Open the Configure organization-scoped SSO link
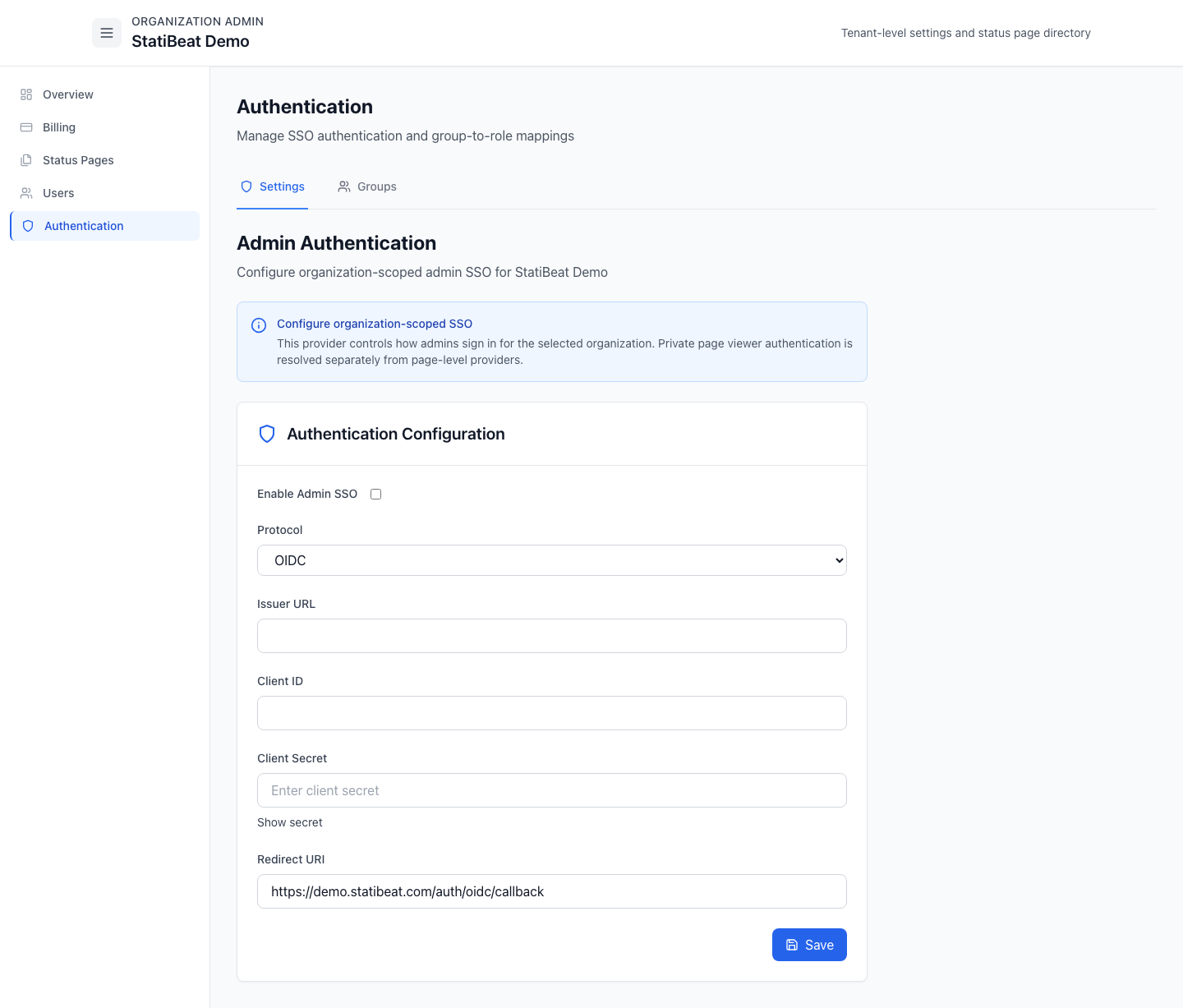This screenshot has width=1183, height=1008. coord(374,324)
